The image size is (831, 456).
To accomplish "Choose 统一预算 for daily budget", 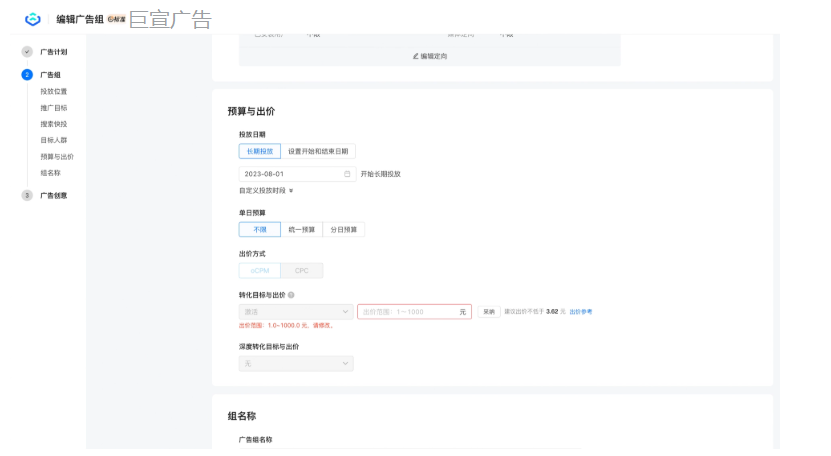I will (x=302, y=230).
